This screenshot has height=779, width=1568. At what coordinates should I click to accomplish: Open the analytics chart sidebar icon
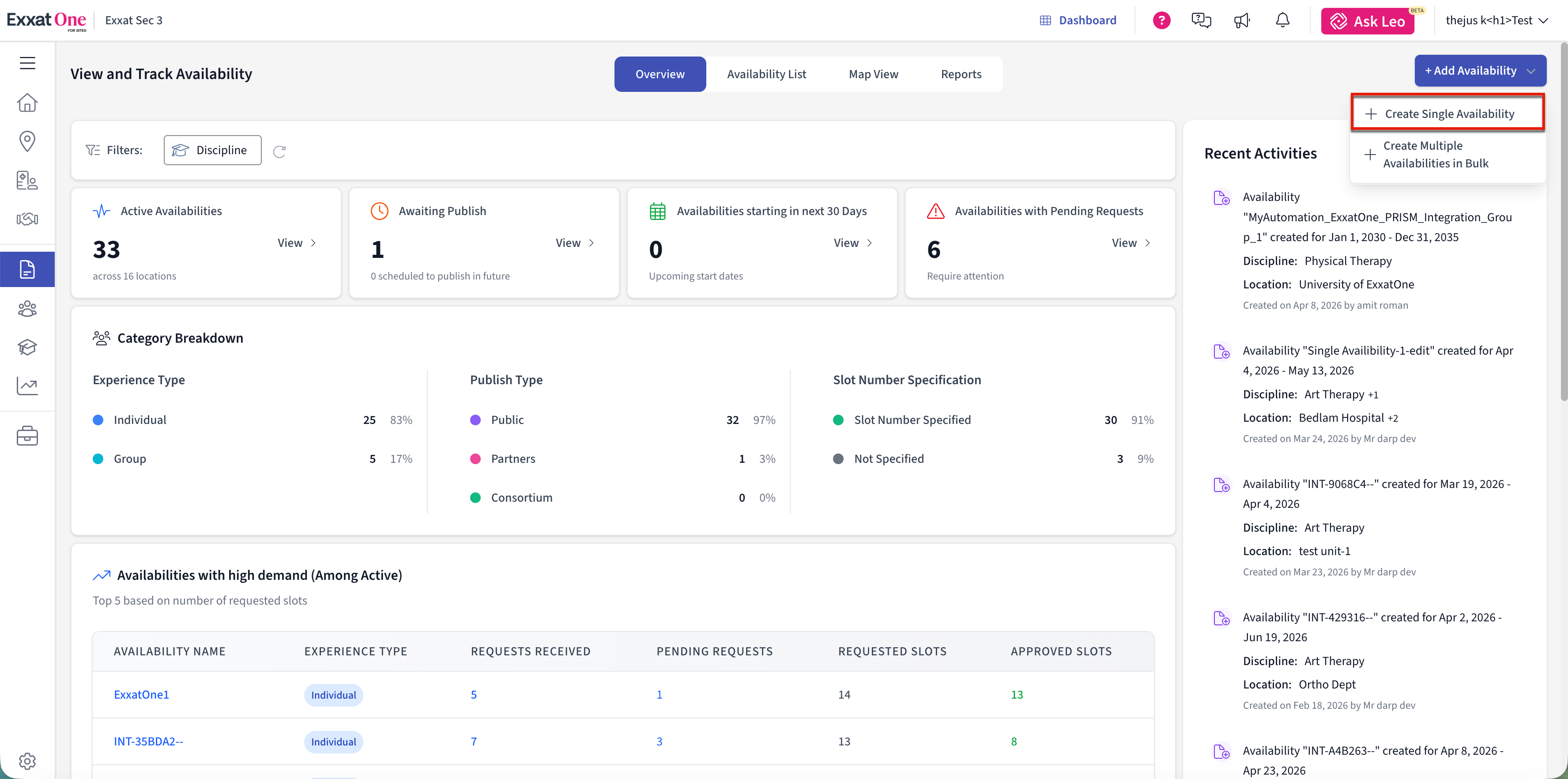tap(27, 386)
